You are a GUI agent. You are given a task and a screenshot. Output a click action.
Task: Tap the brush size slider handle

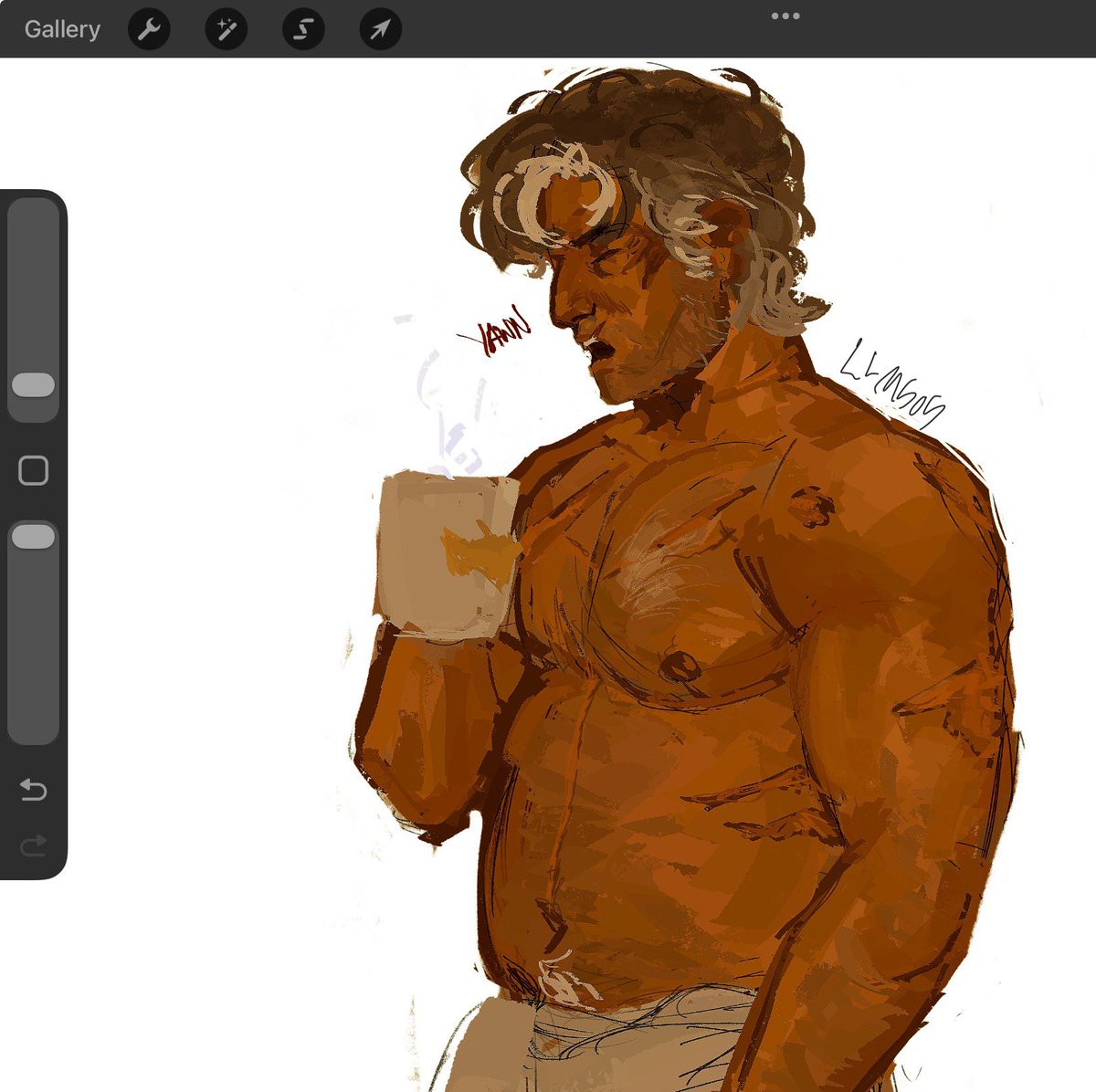(33, 383)
